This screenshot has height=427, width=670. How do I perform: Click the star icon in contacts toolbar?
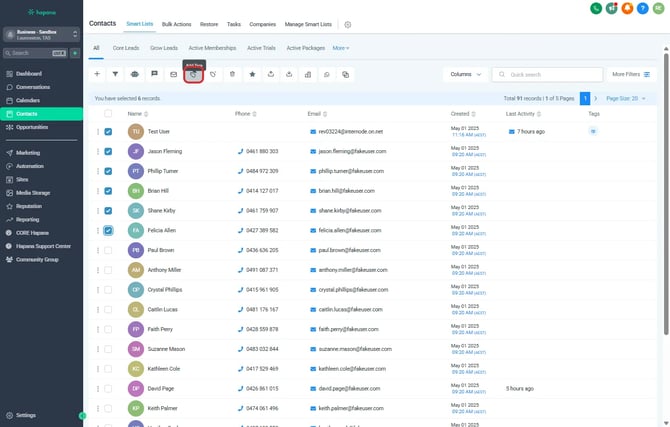click(251, 74)
